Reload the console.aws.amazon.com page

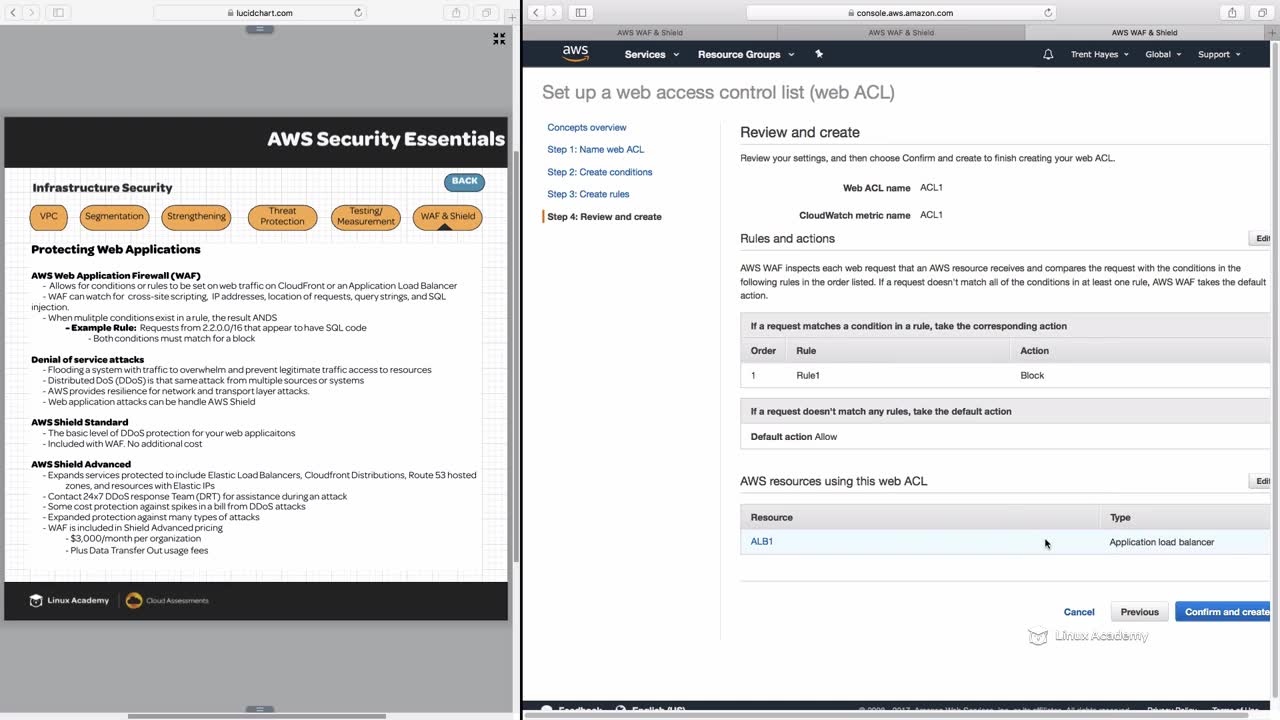pyautogui.click(x=1048, y=13)
